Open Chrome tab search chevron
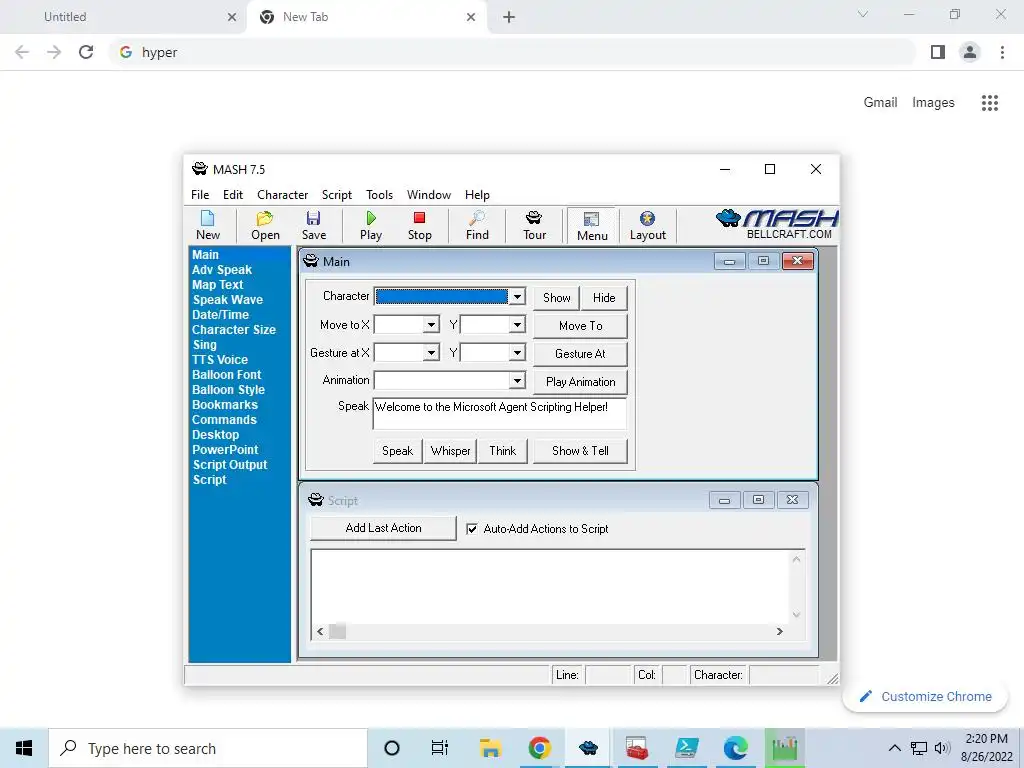This screenshot has height=768, width=1024. tap(863, 14)
